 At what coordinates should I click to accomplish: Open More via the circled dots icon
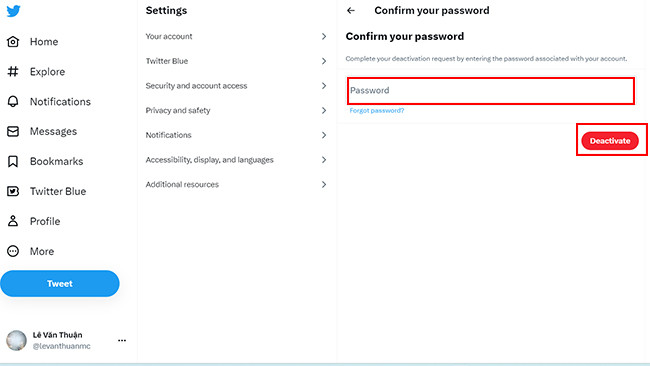(x=13, y=251)
